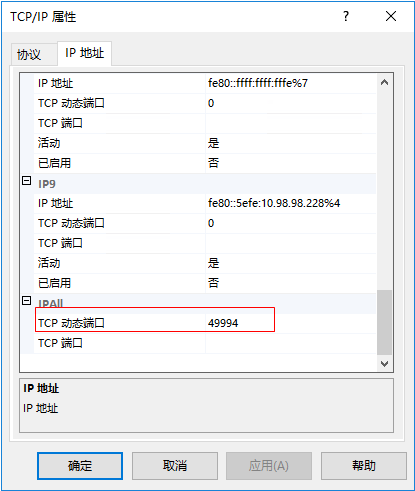Click the 取消 button
This screenshot has height=491, width=415.
[175, 466]
